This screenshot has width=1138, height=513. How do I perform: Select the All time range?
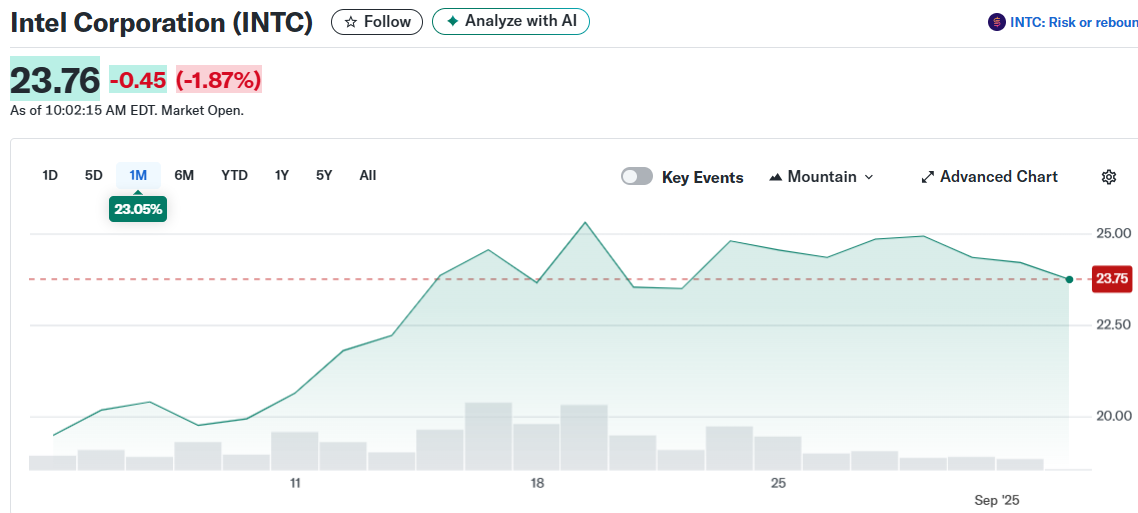pos(368,175)
